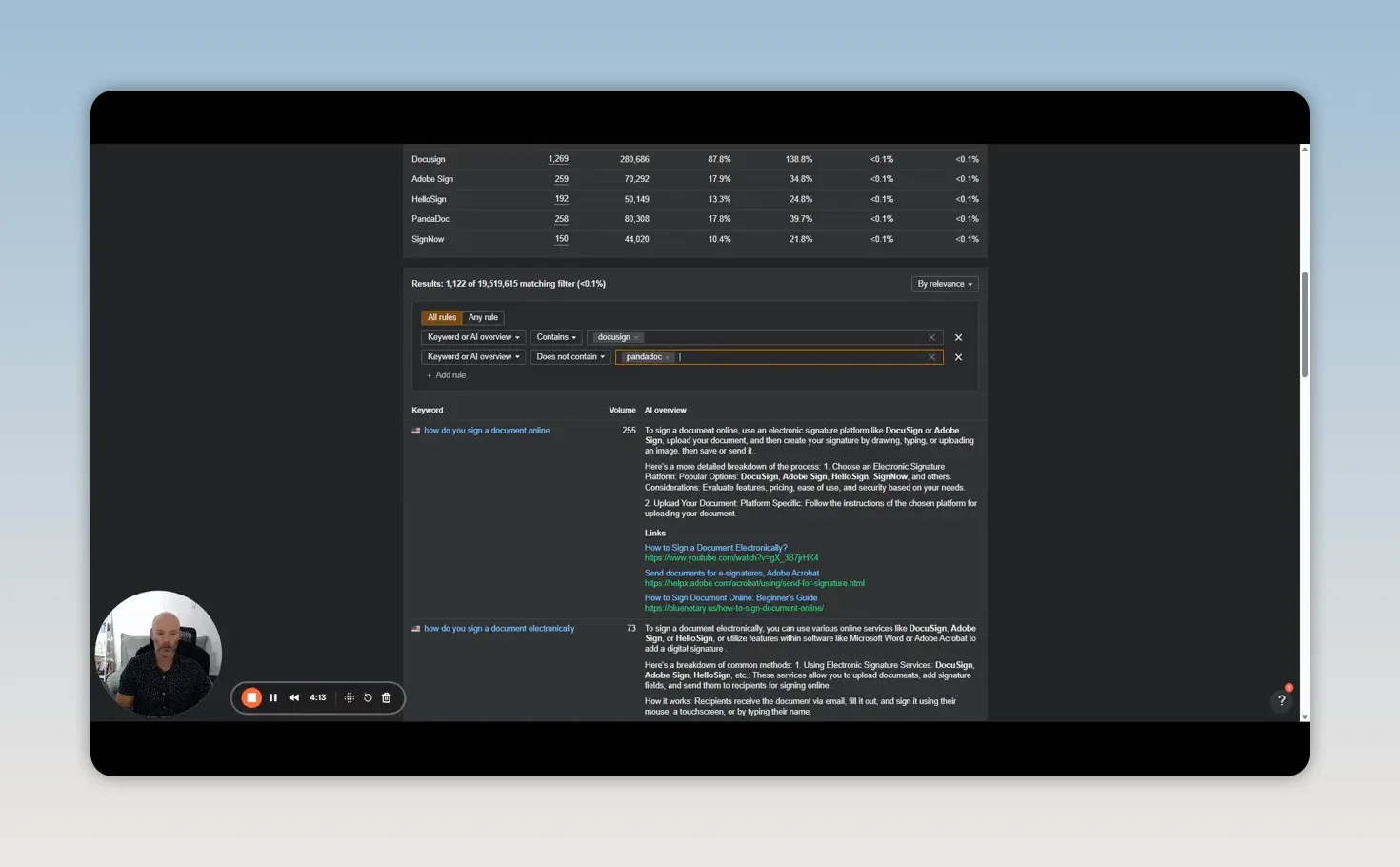The height and width of the screenshot is (867, 1400).
Task: Click Docusign's 1,269 count link
Action: (x=558, y=159)
